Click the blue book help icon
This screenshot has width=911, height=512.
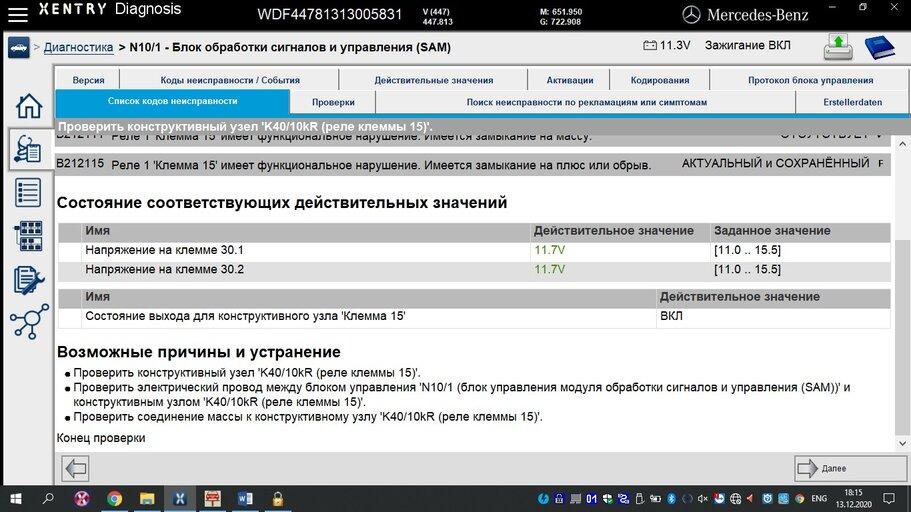click(880, 47)
